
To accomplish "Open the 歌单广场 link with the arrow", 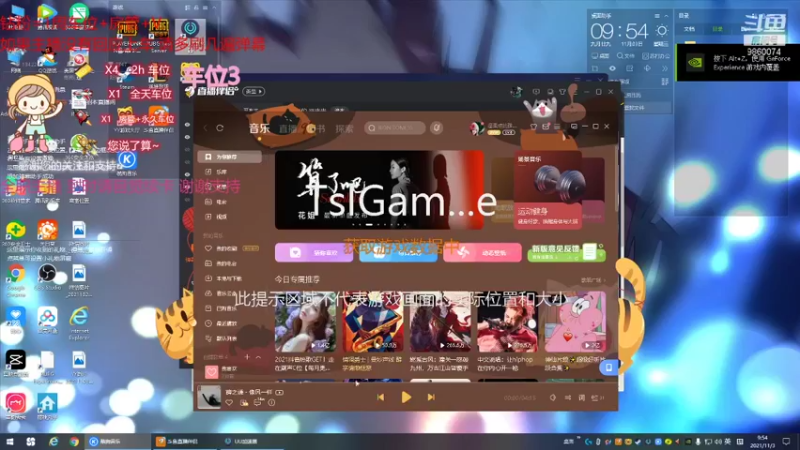I will pyautogui.click(x=593, y=280).
